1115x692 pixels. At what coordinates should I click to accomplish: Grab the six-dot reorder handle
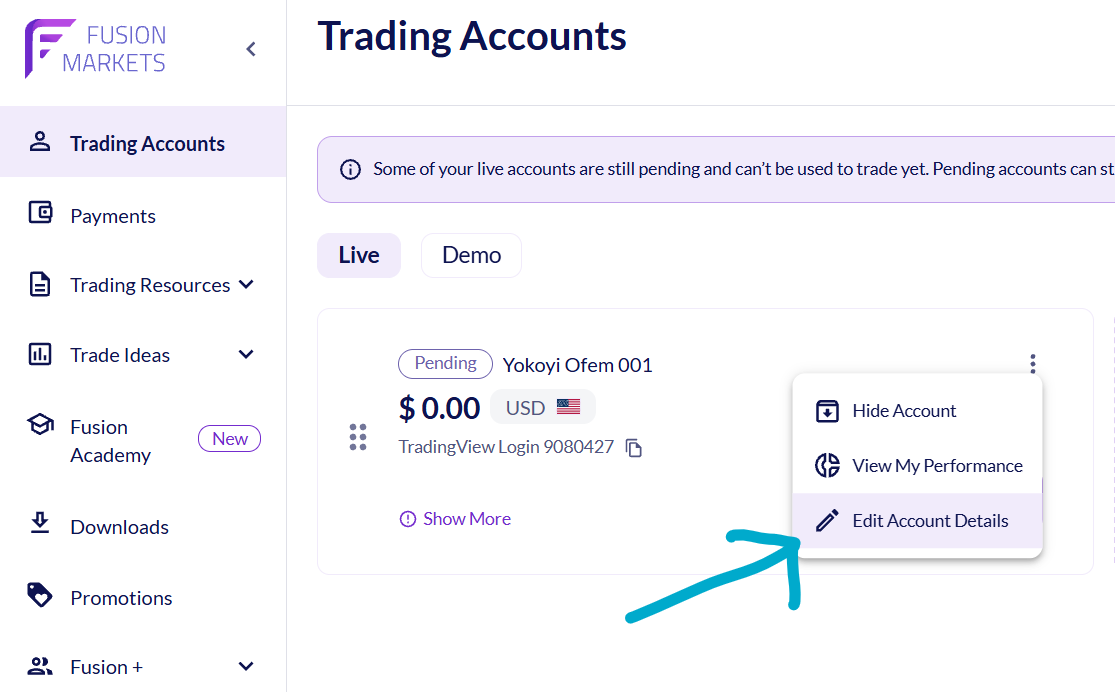pos(358,437)
